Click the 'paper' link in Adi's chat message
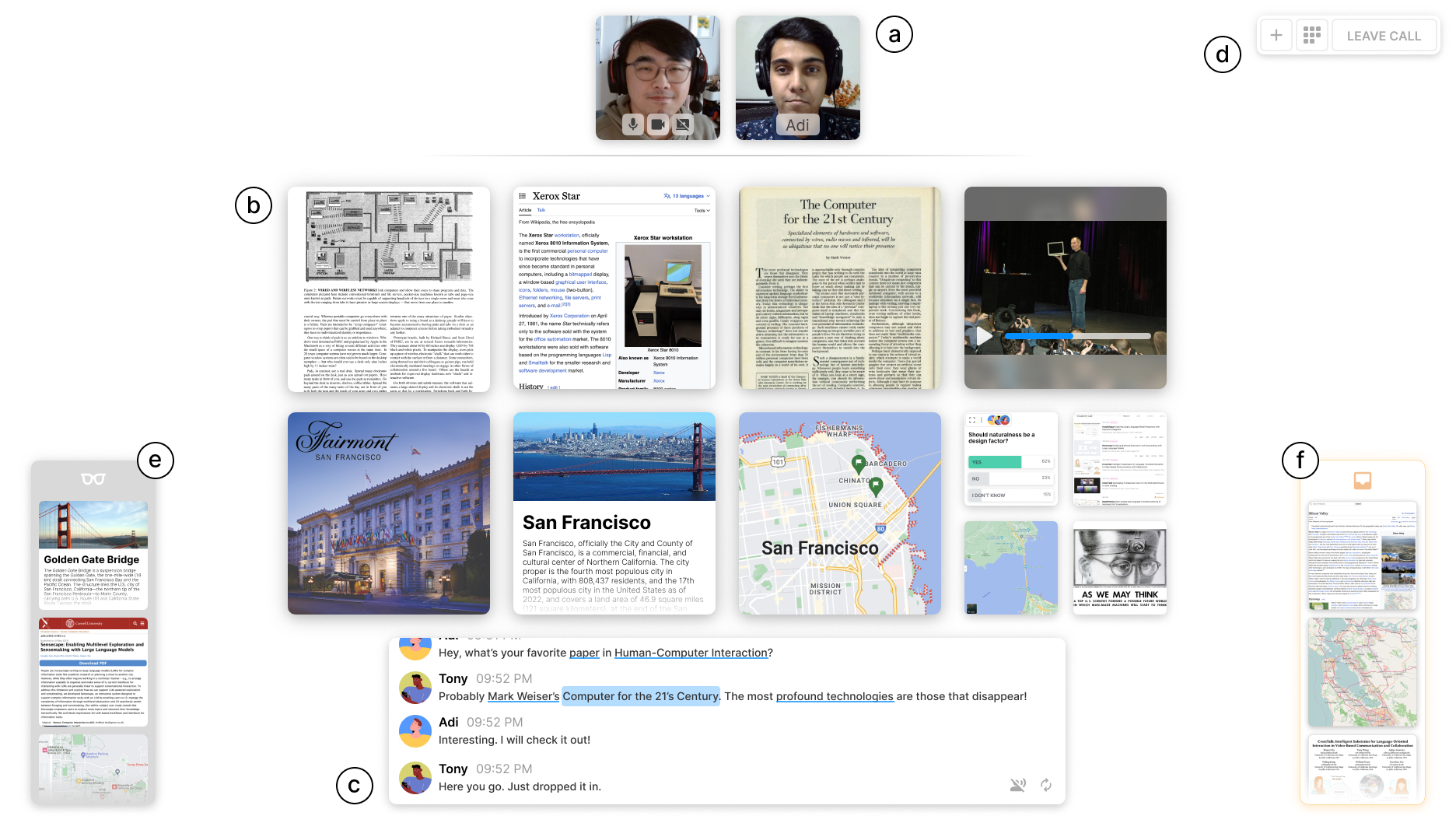Viewport: 1456px width, 823px height. [x=584, y=653]
